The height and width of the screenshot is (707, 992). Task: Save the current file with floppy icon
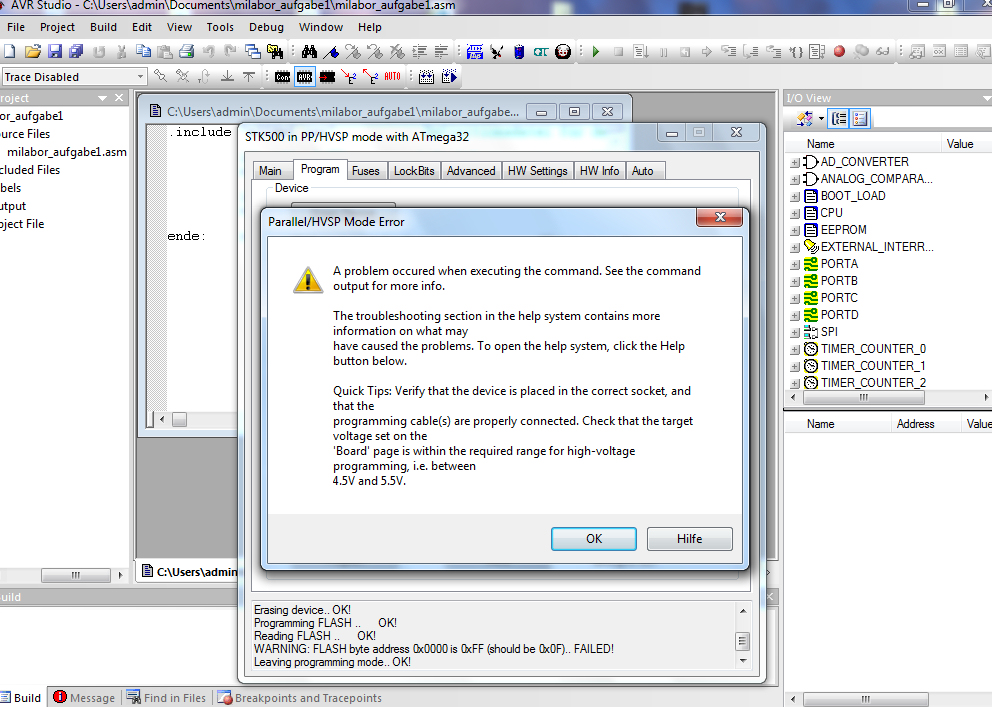[x=55, y=52]
